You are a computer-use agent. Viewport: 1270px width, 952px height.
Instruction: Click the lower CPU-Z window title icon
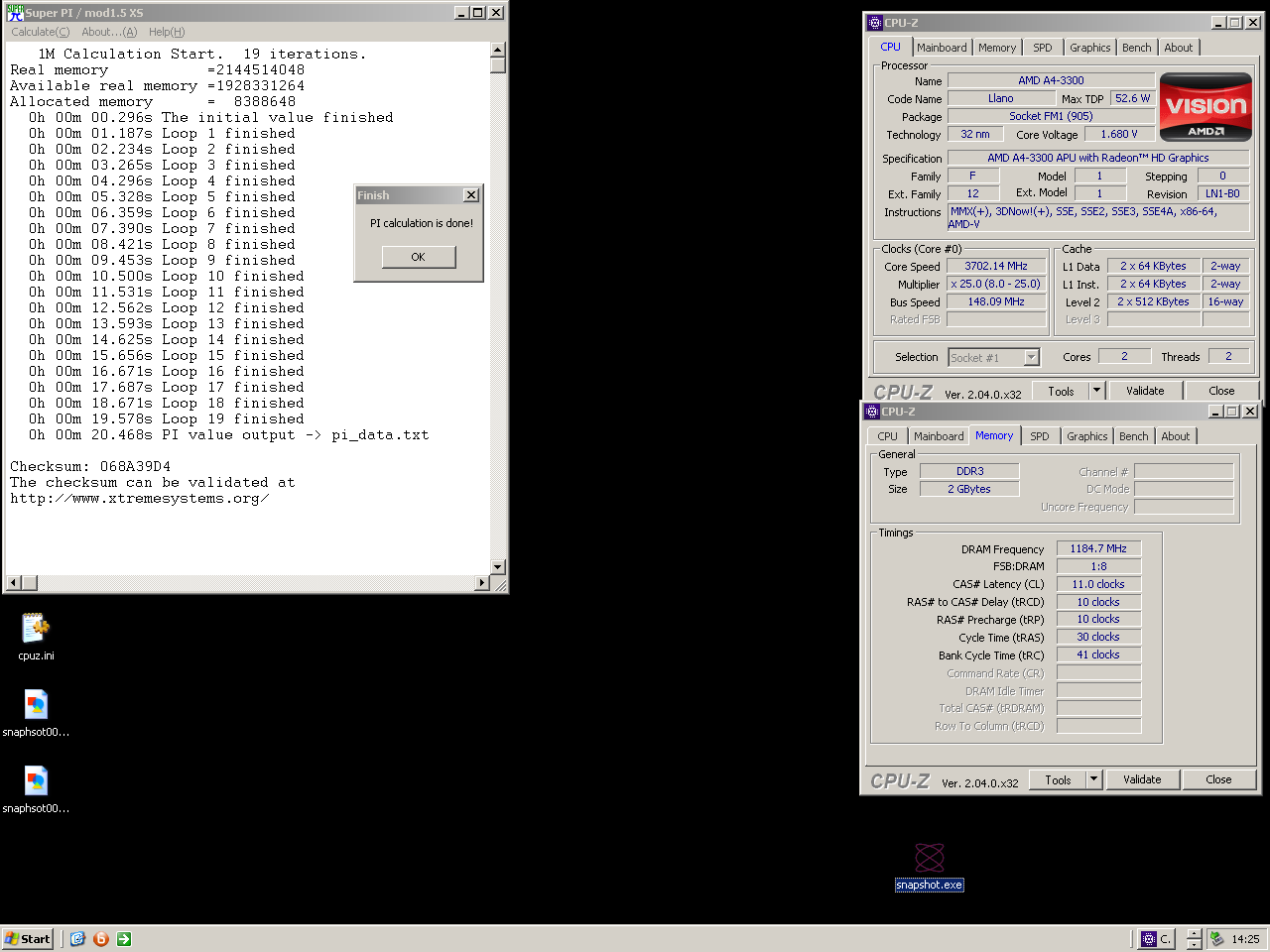pyautogui.click(x=871, y=412)
